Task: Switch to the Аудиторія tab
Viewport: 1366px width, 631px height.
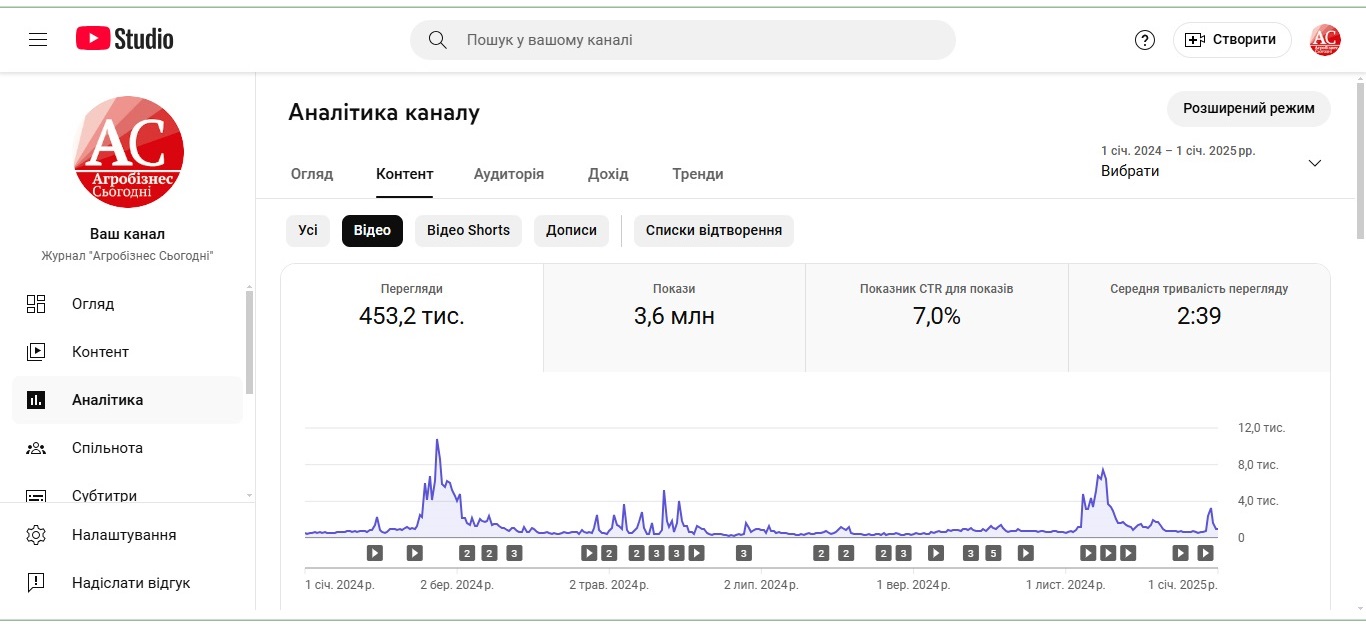Action: 509,174
